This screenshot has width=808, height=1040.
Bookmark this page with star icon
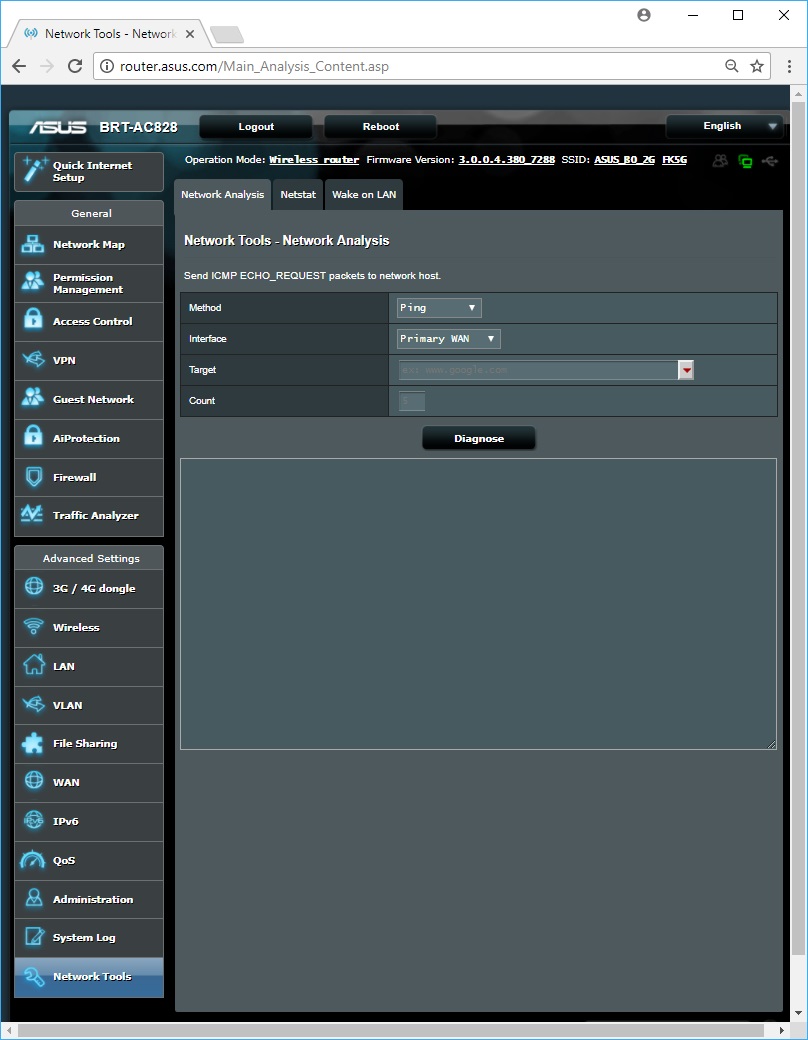[757, 66]
